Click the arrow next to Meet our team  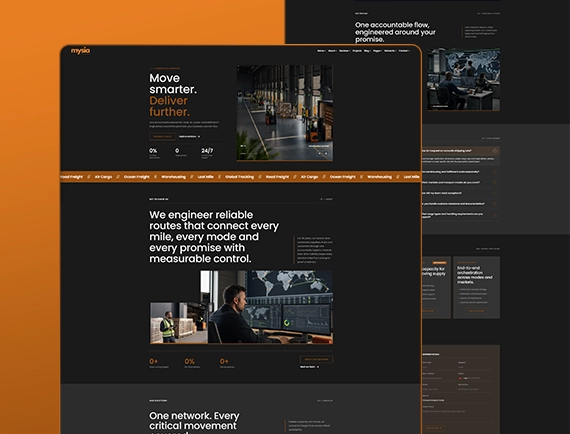(x=318, y=367)
